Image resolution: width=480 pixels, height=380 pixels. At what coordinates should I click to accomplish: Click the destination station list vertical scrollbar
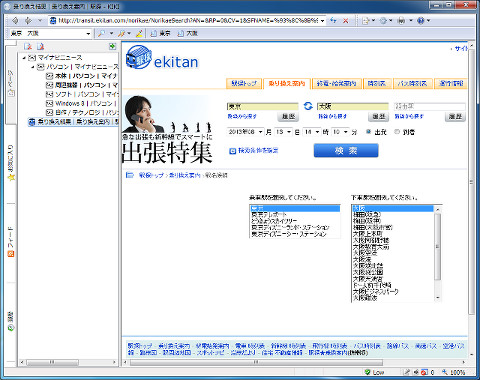[438, 253]
